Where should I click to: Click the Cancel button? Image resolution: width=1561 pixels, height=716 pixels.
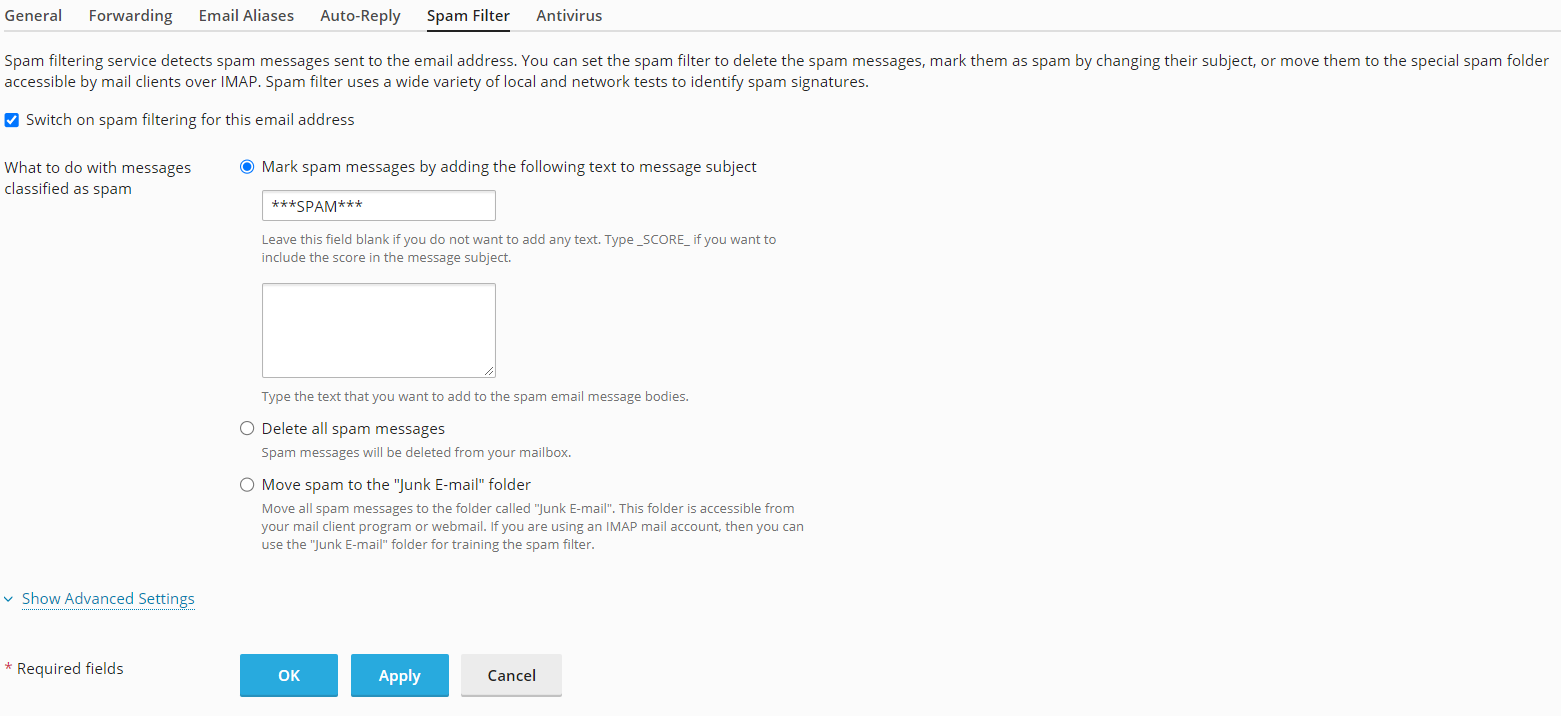pos(512,675)
